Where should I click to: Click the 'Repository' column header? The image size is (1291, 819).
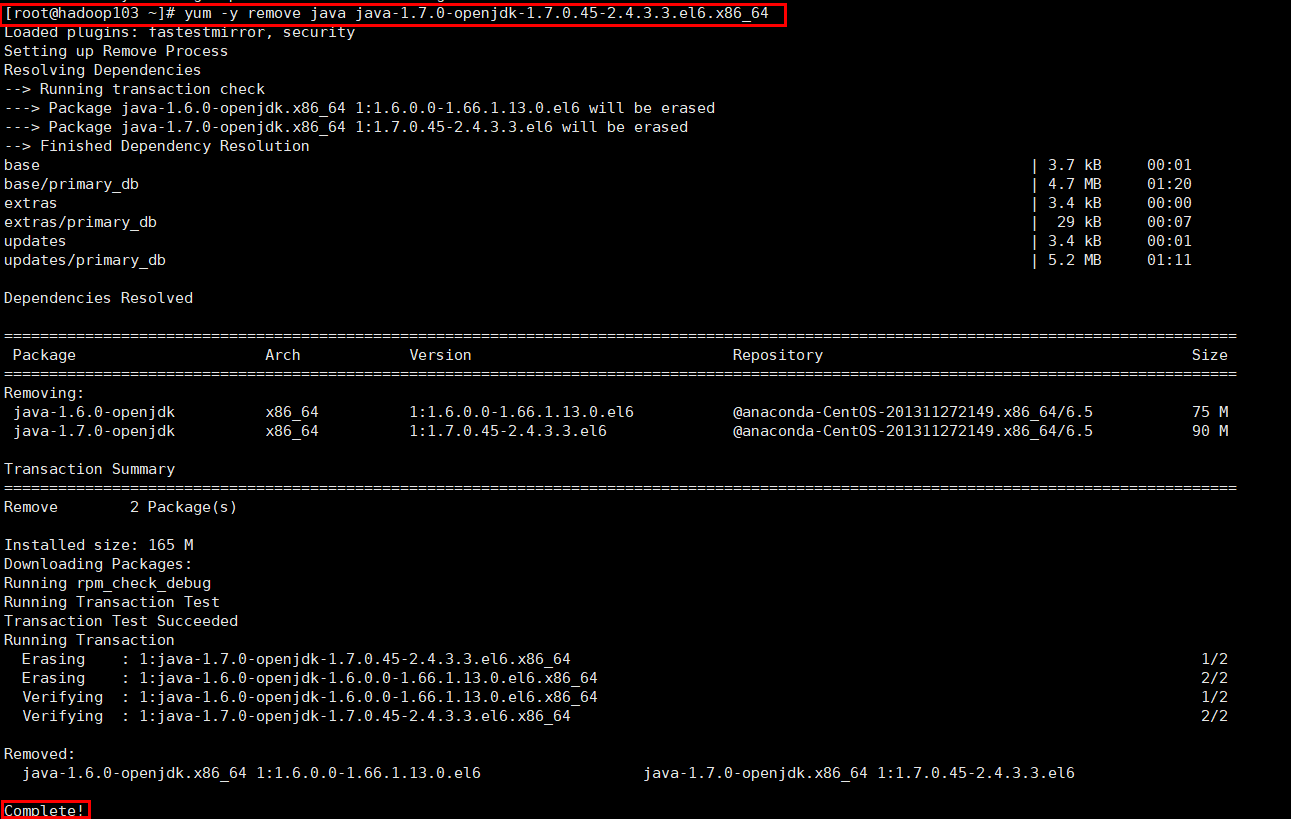(x=778, y=355)
